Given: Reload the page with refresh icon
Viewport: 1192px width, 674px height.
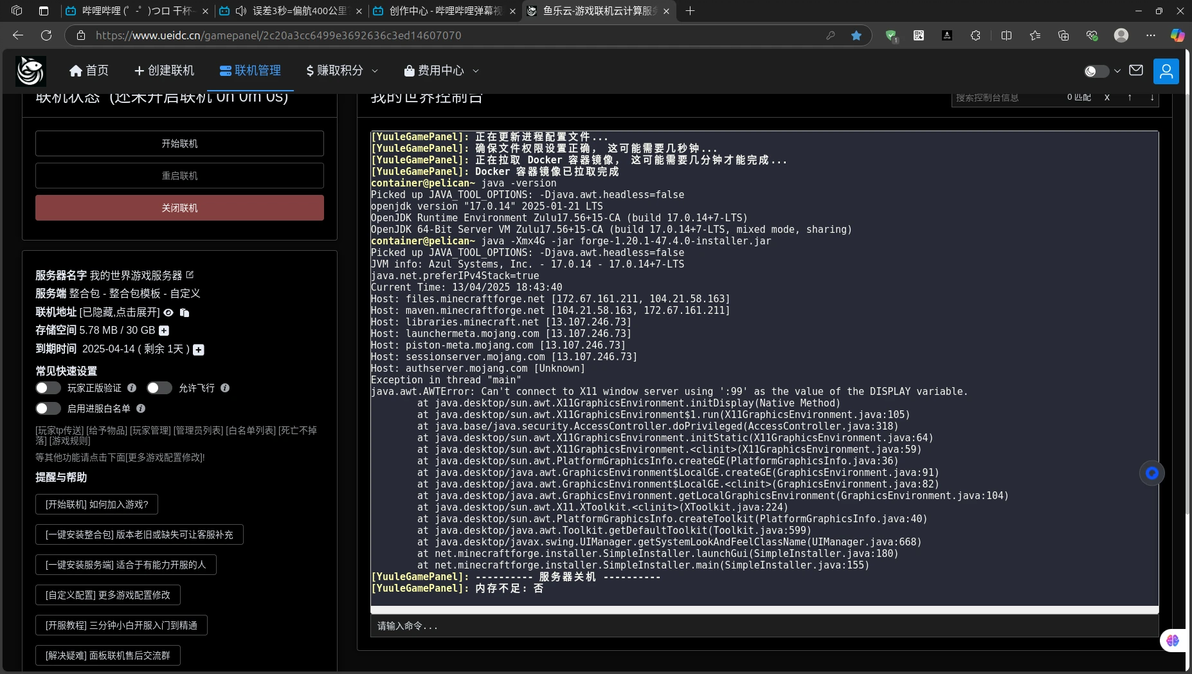Looking at the screenshot, I should pos(46,35).
